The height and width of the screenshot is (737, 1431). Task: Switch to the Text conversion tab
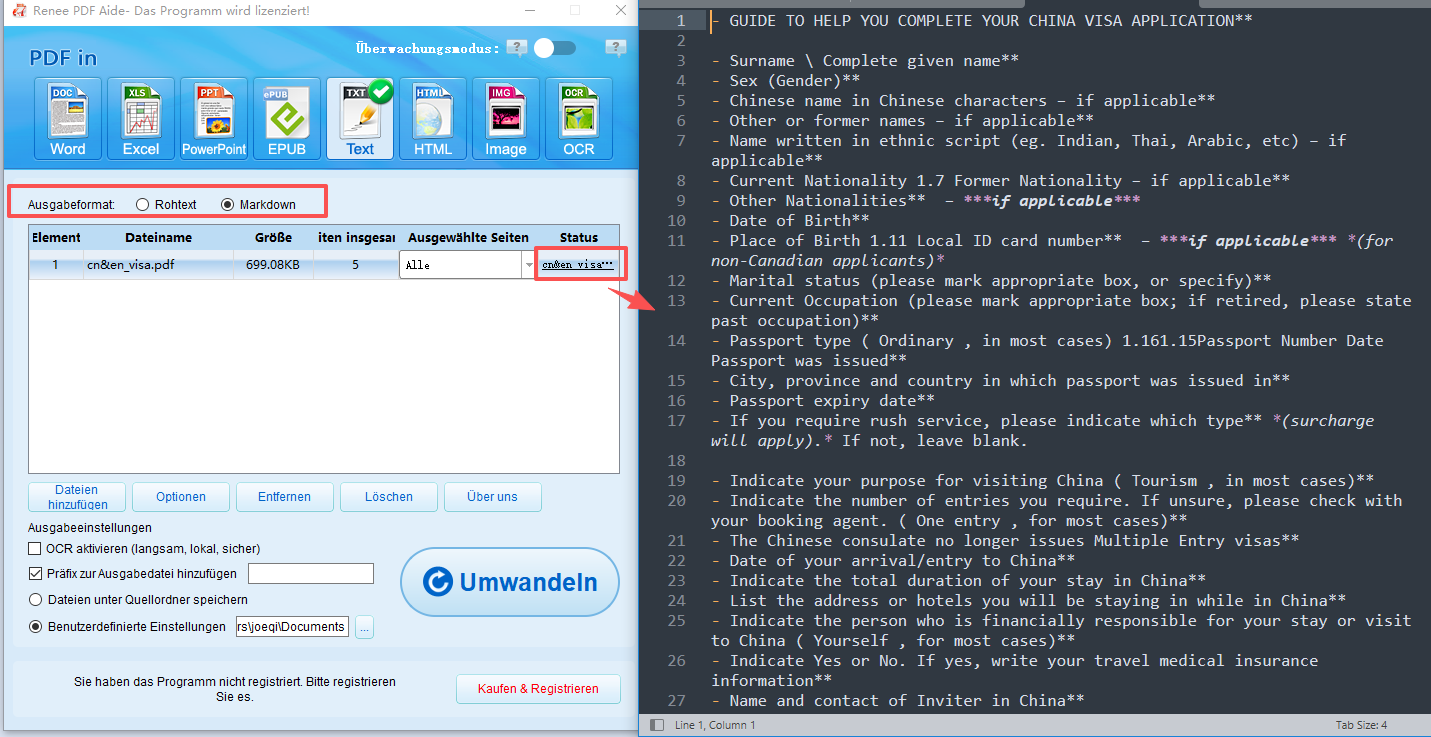[359, 117]
